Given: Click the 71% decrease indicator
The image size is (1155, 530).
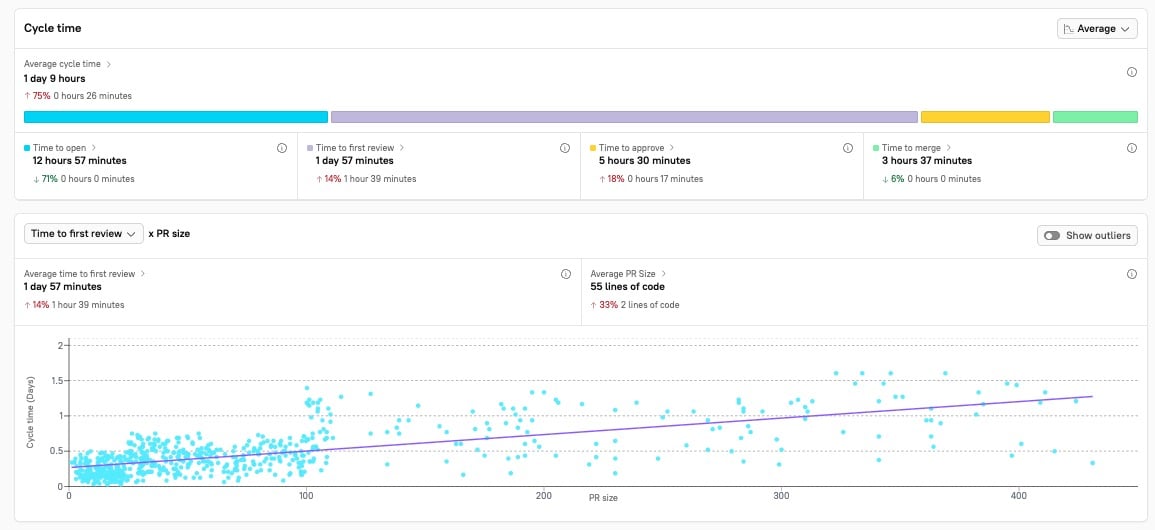Looking at the screenshot, I should tap(48, 179).
